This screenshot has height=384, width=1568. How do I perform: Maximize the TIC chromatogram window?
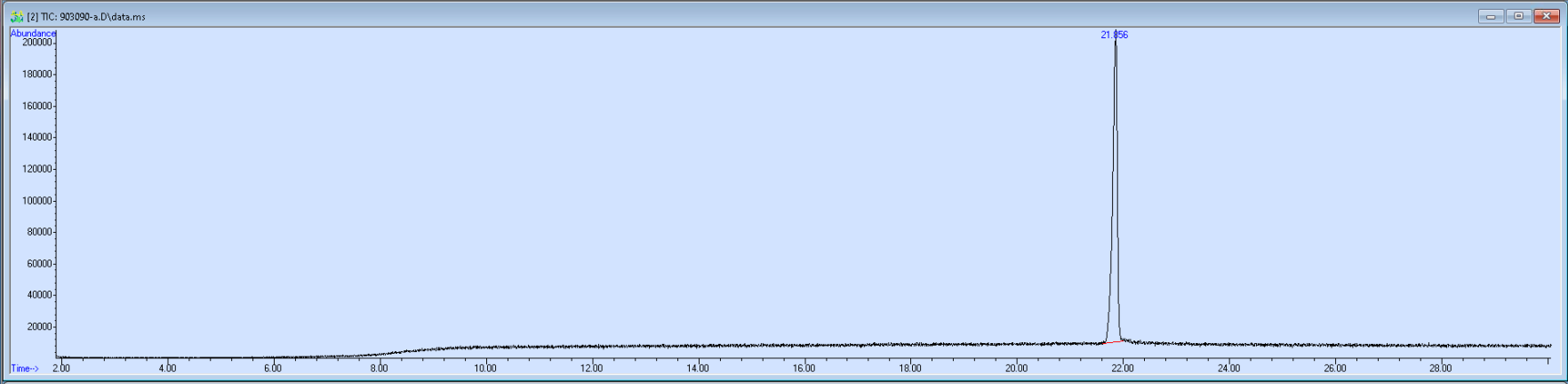tap(1518, 16)
